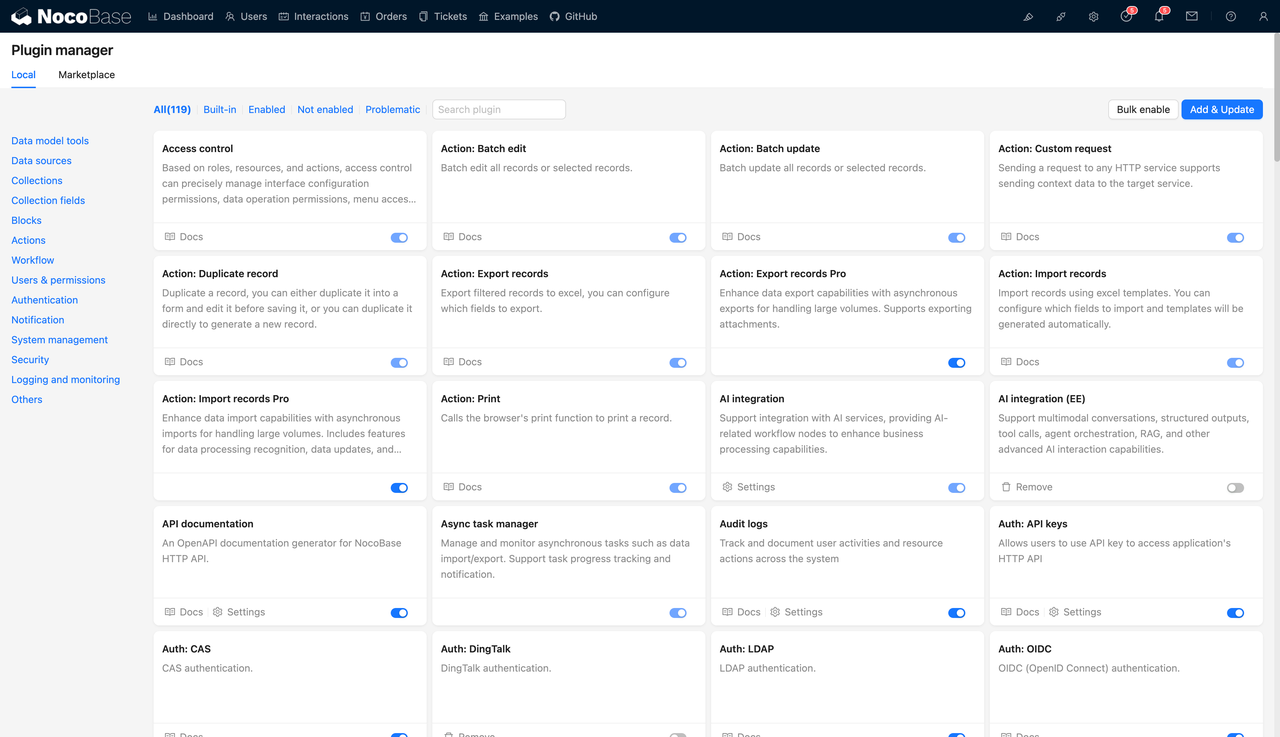Select Workflow category in sidebar
This screenshot has width=1280, height=737.
pos(33,260)
